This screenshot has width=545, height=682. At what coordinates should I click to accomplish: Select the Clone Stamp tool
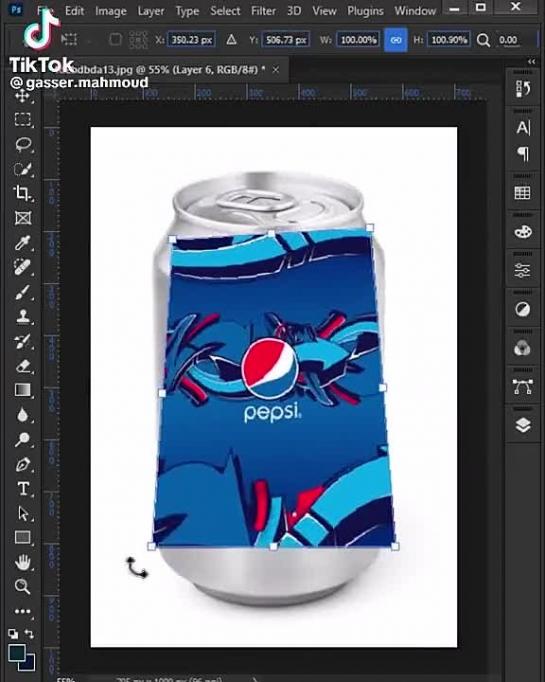click(x=23, y=317)
